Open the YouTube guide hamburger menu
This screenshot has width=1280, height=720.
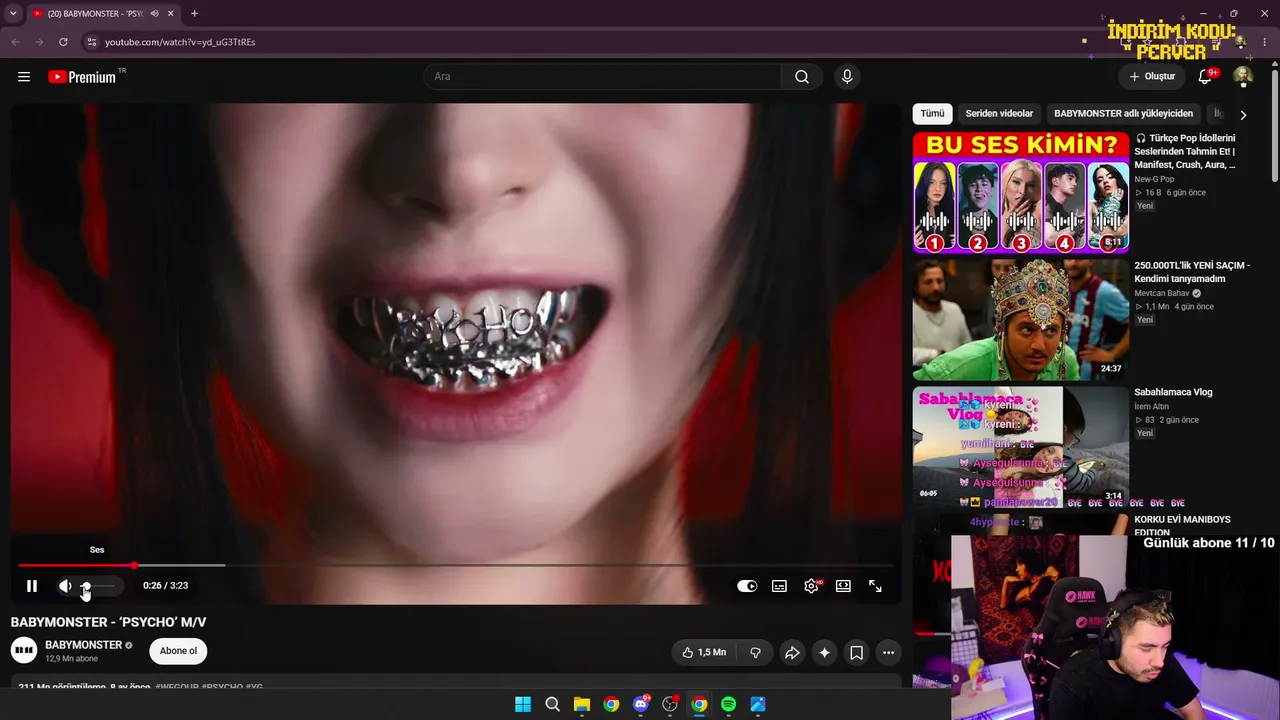tap(24, 77)
